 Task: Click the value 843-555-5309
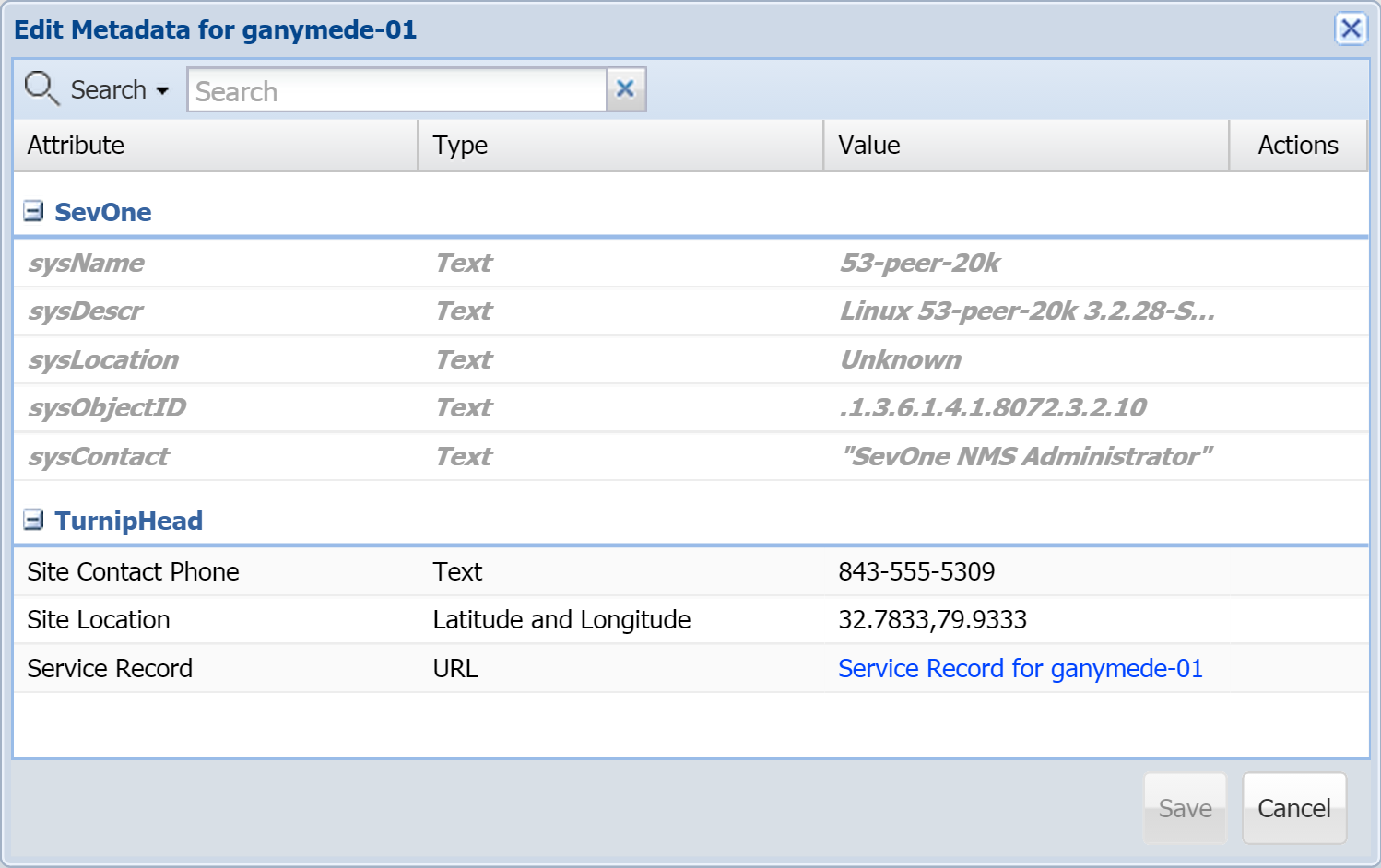(916, 571)
